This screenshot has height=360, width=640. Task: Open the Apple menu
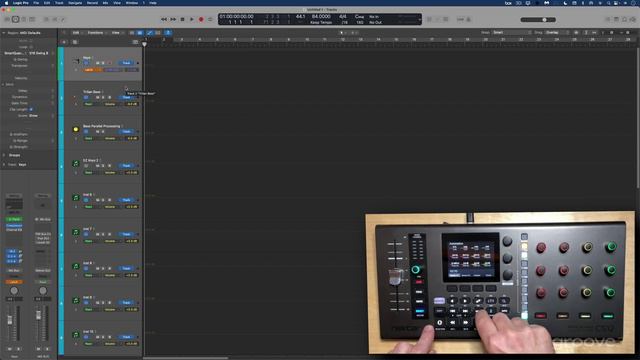coord(6,3)
